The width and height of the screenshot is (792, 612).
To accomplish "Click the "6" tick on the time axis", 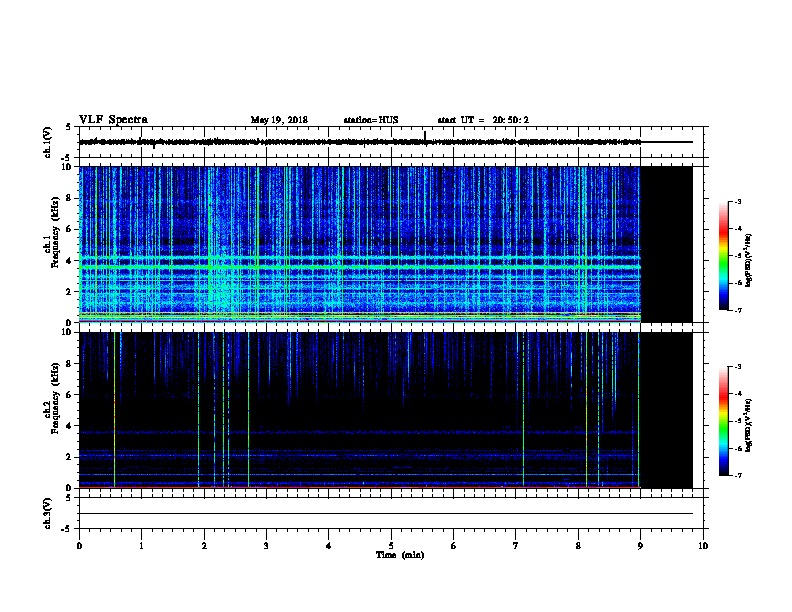I will 454,546.
